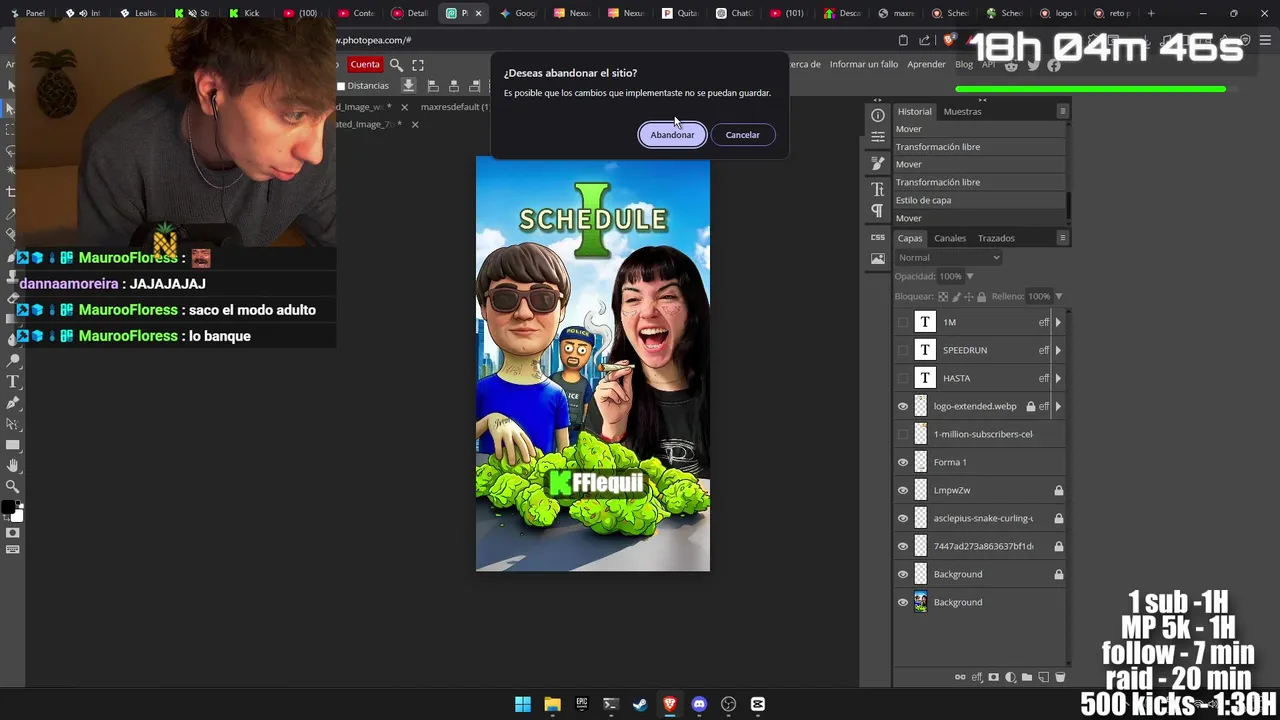Select the Historial tab
The height and width of the screenshot is (720, 1280).
[914, 111]
